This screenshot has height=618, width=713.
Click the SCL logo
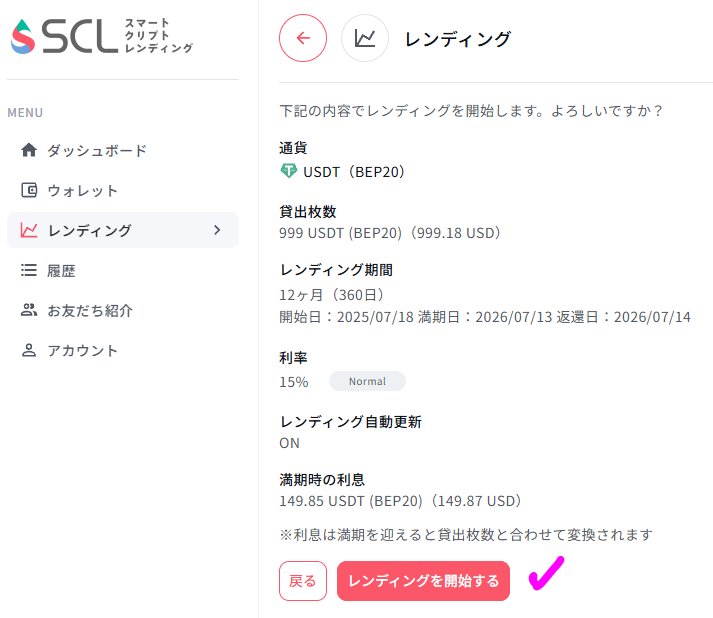click(x=102, y=36)
